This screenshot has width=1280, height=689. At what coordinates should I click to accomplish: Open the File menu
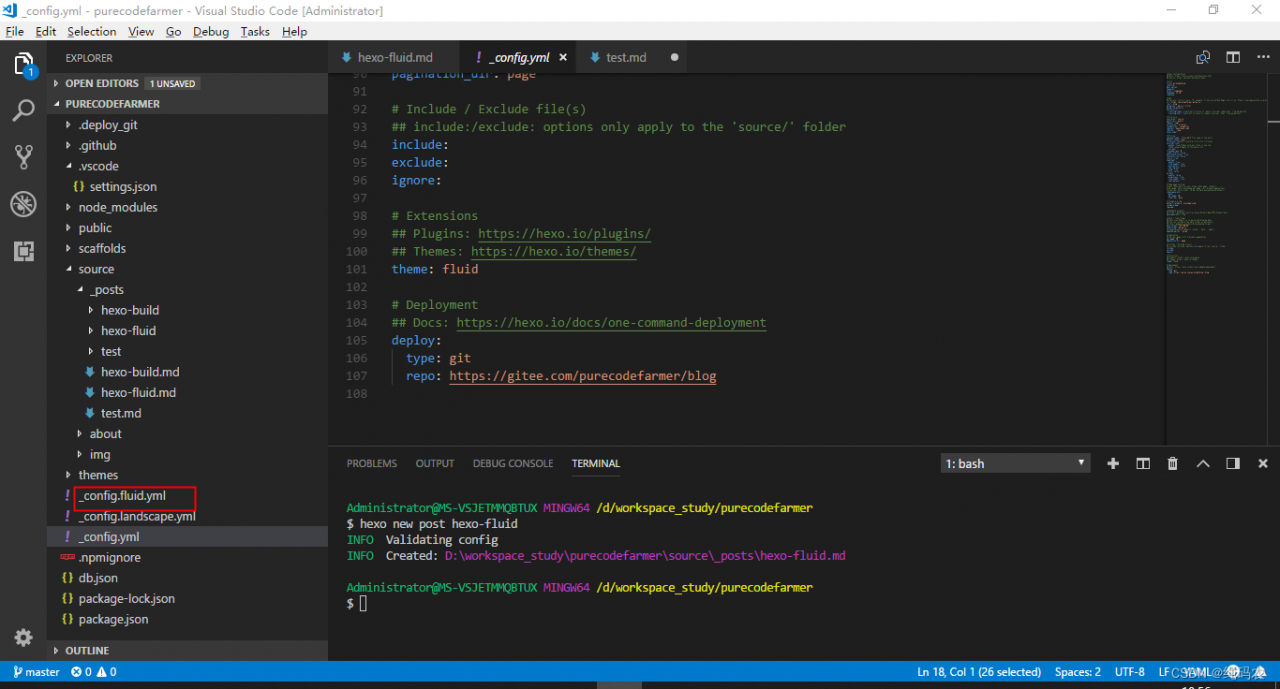(14, 32)
